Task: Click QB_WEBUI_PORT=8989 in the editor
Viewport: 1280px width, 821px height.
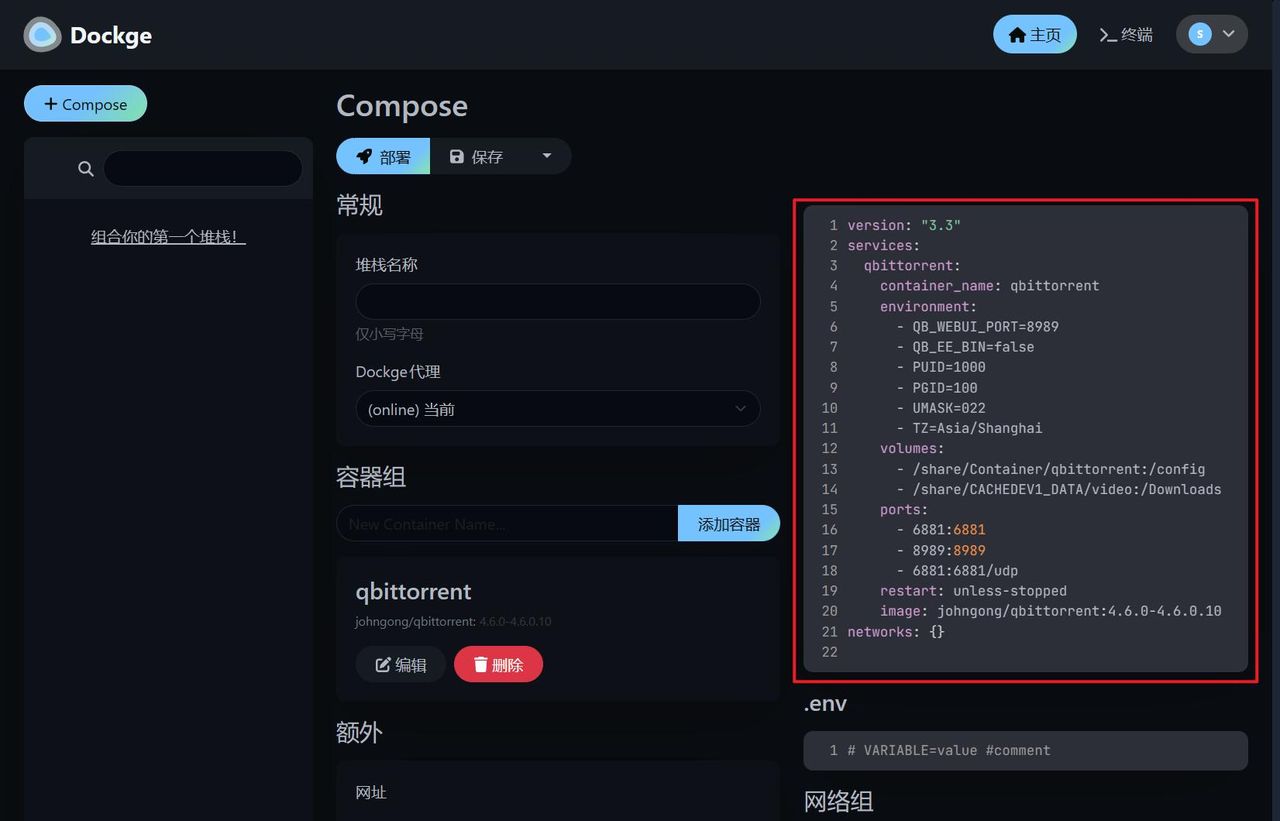Action: (x=986, y=326)
